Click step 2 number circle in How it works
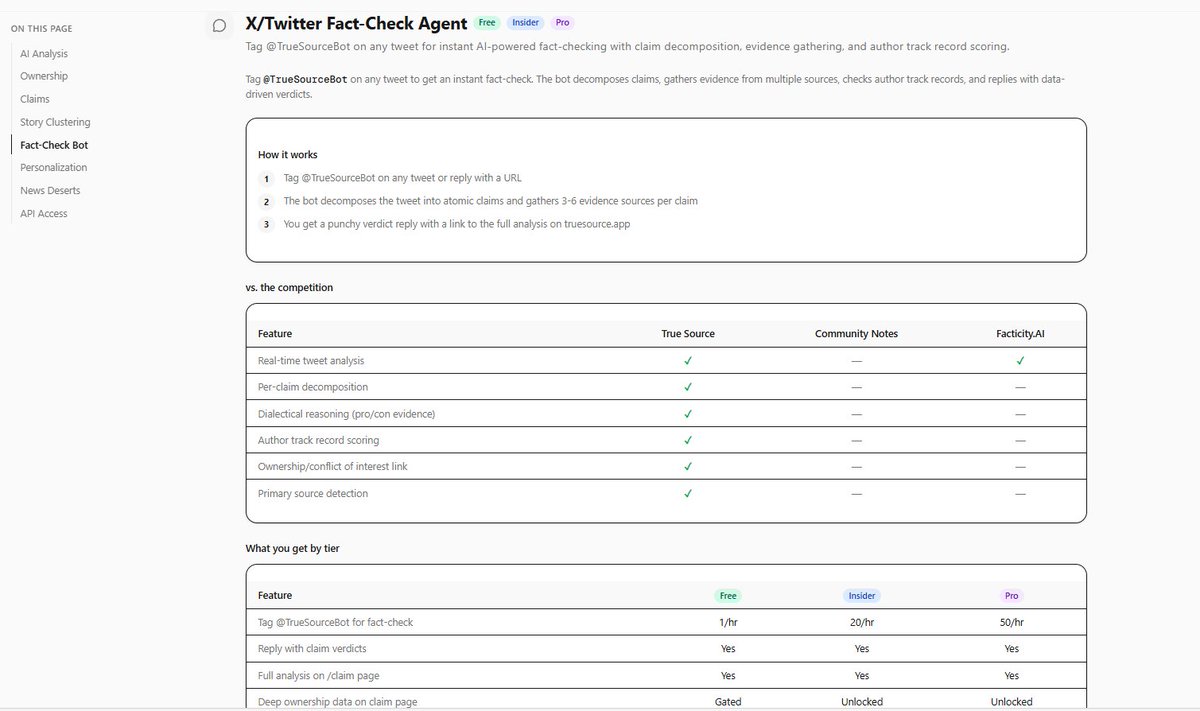The image size is (1200, 711). (266, 201)
